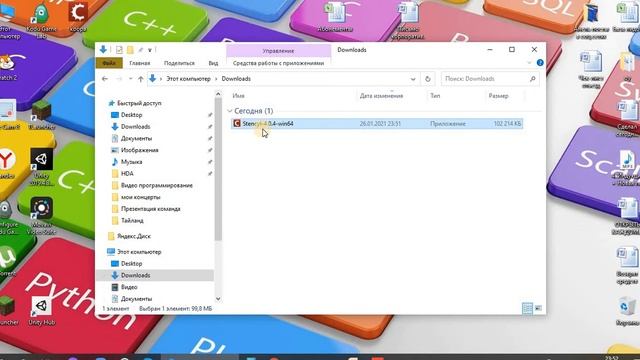Click Downloads in the address bar path
Screen dimensions: 640x360
coord(236,79)
